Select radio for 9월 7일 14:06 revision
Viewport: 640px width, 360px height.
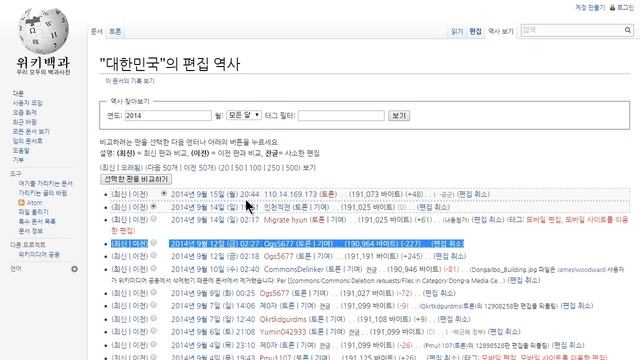(x=153, y=305)
